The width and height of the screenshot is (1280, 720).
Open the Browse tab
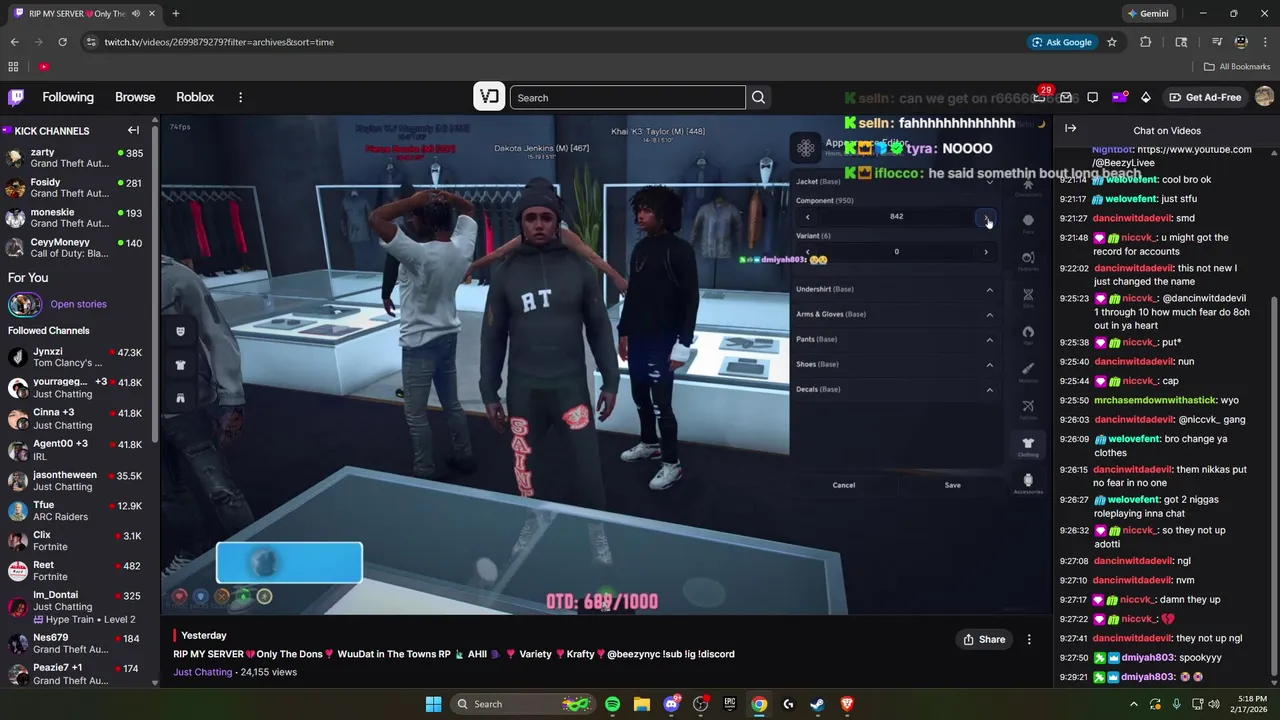point(135,97)
